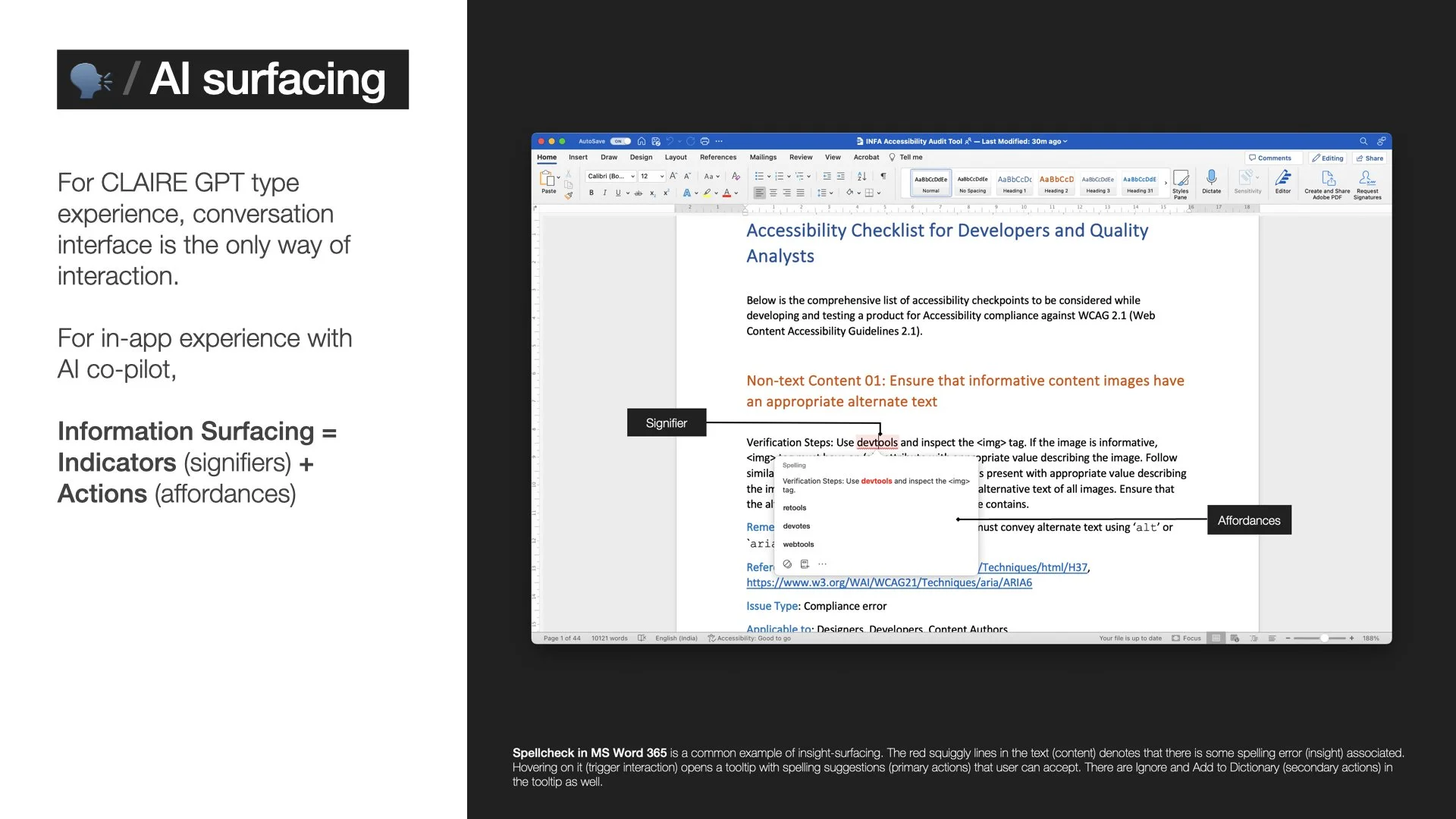Toggle show paragraph marks

pos(883,176)
